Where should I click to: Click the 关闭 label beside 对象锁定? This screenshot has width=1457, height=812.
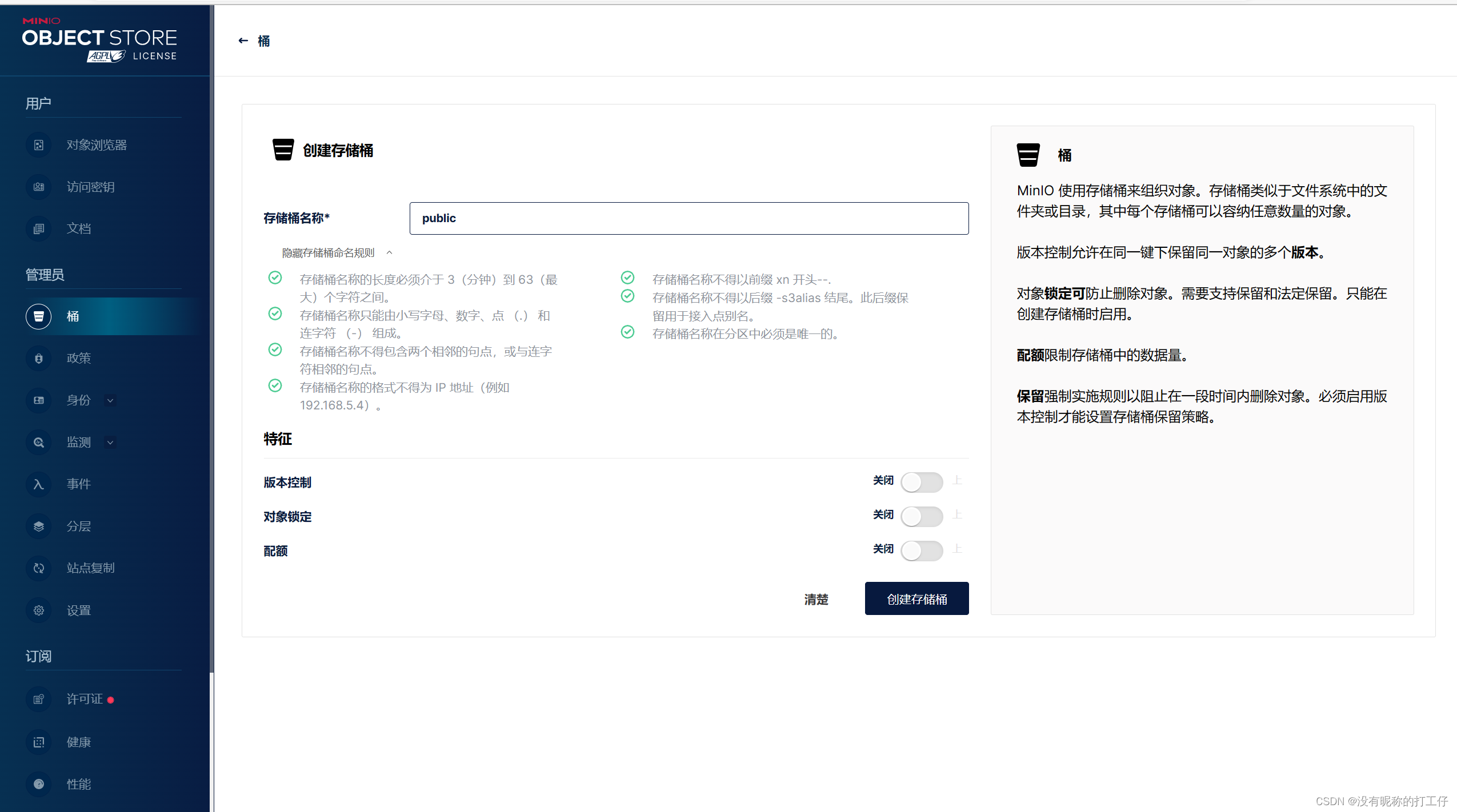pos(883,515)
